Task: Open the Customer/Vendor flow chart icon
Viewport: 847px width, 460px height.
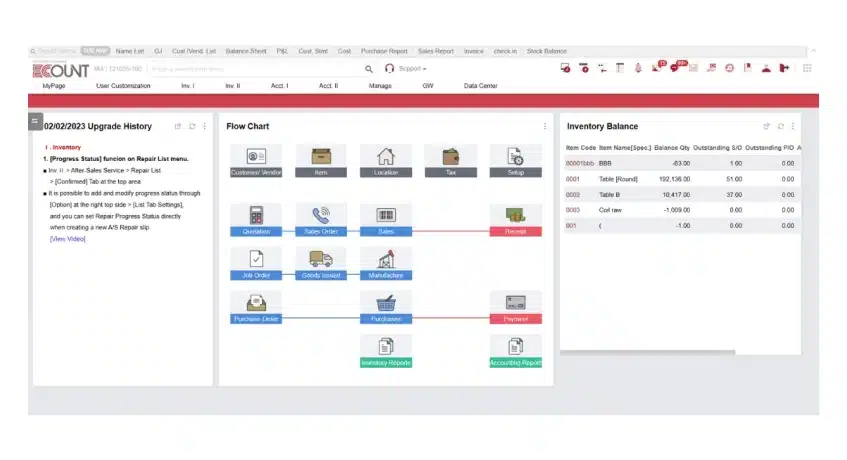Action: point(256,157)
